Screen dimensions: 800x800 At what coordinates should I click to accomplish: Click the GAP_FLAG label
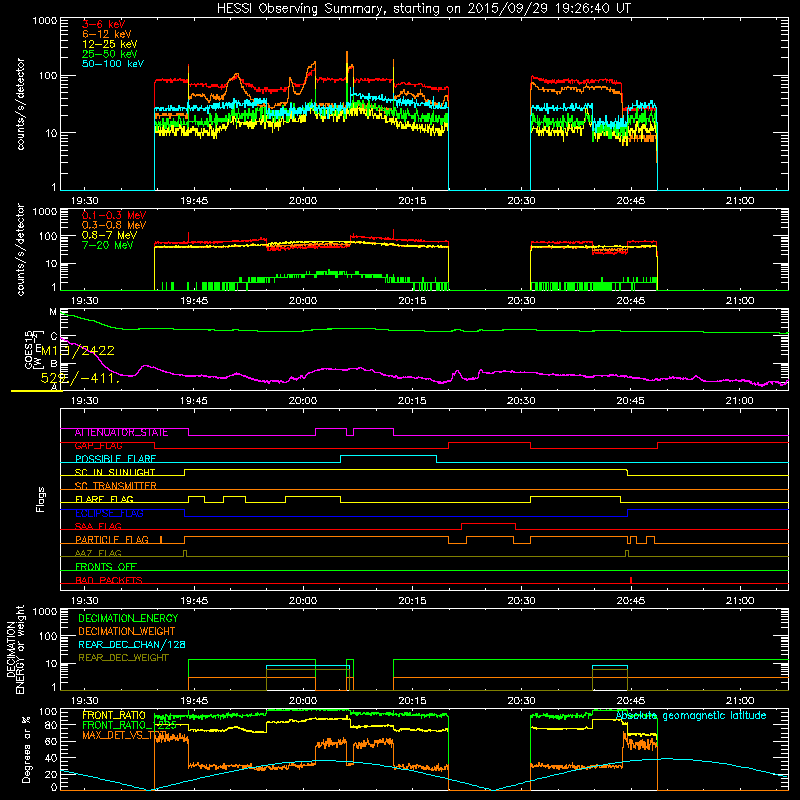[x=98, y=446]
